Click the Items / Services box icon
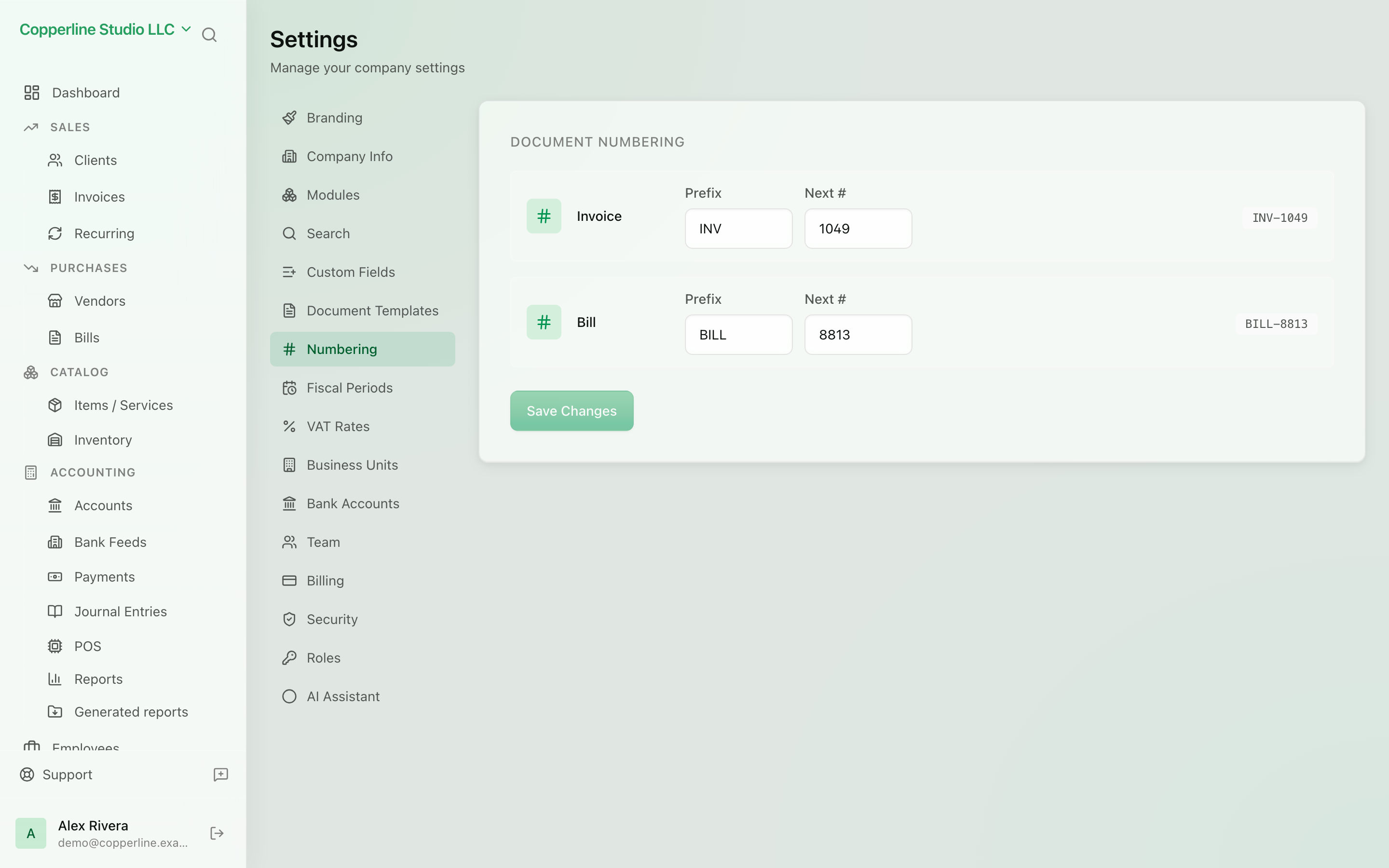The height and width of the screenshot is (868, 1389). tap(55, 405)
